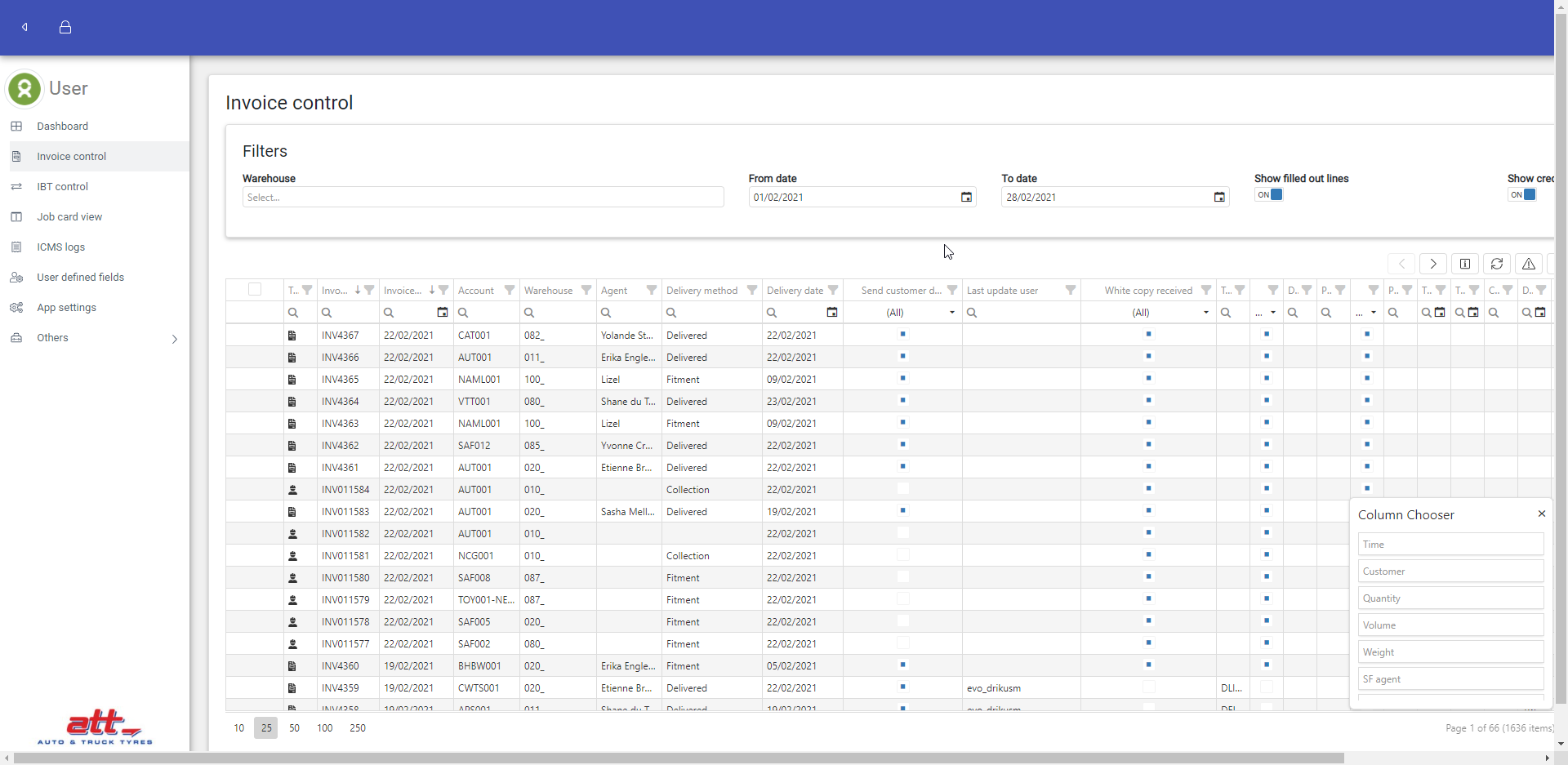Click the lock icon in header
This screenshot has height=765, width=1568.
coord(65,27)
